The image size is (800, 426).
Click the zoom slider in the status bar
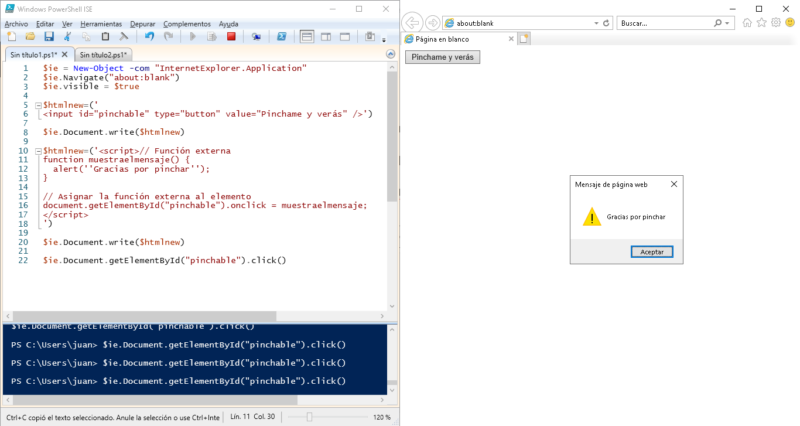(x=309, y=417)
